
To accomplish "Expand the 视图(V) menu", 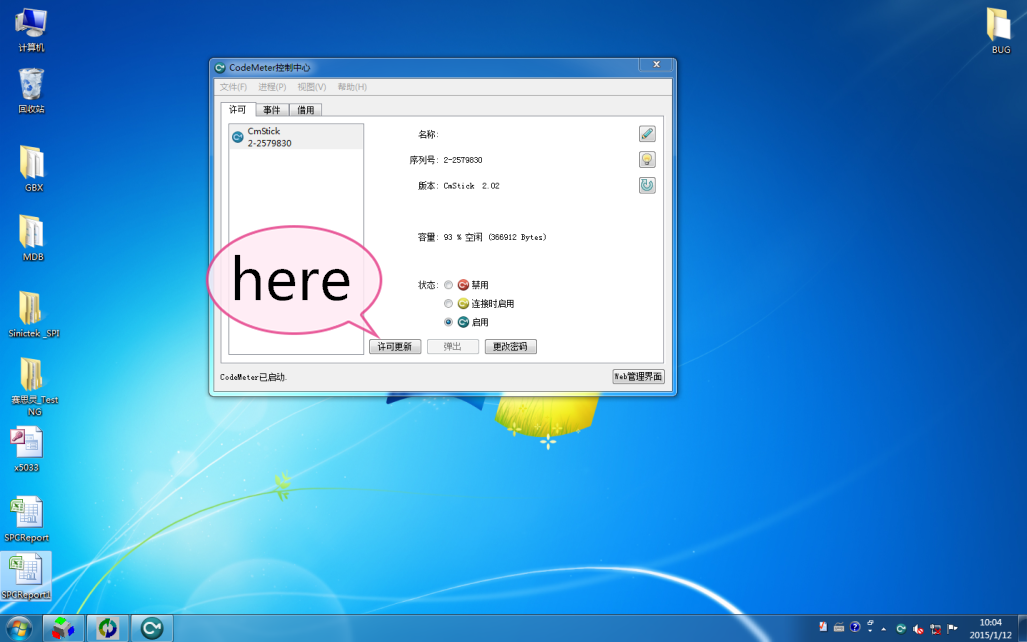I will tap(312, 87).
